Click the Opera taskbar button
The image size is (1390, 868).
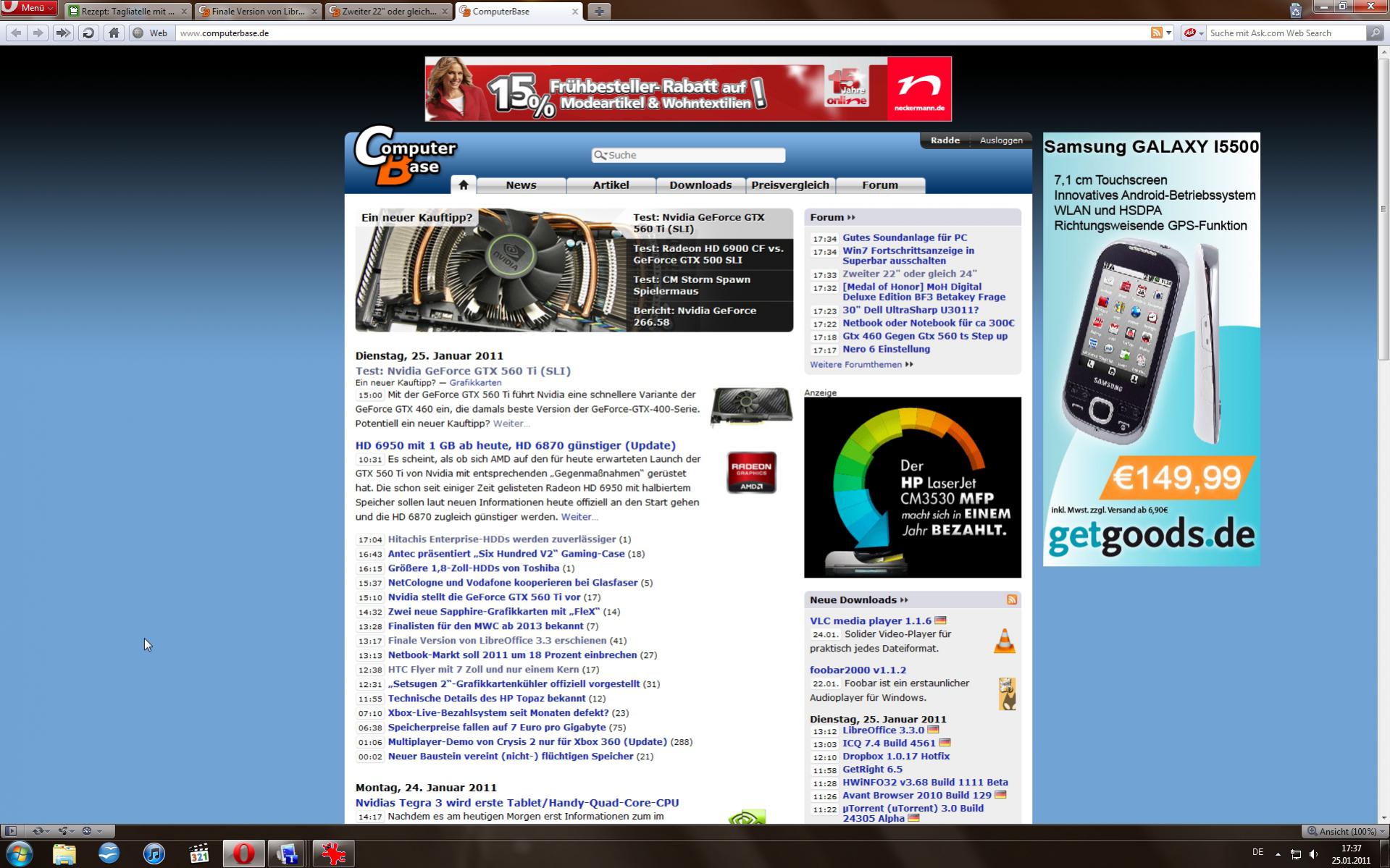[x=244, y=854]
